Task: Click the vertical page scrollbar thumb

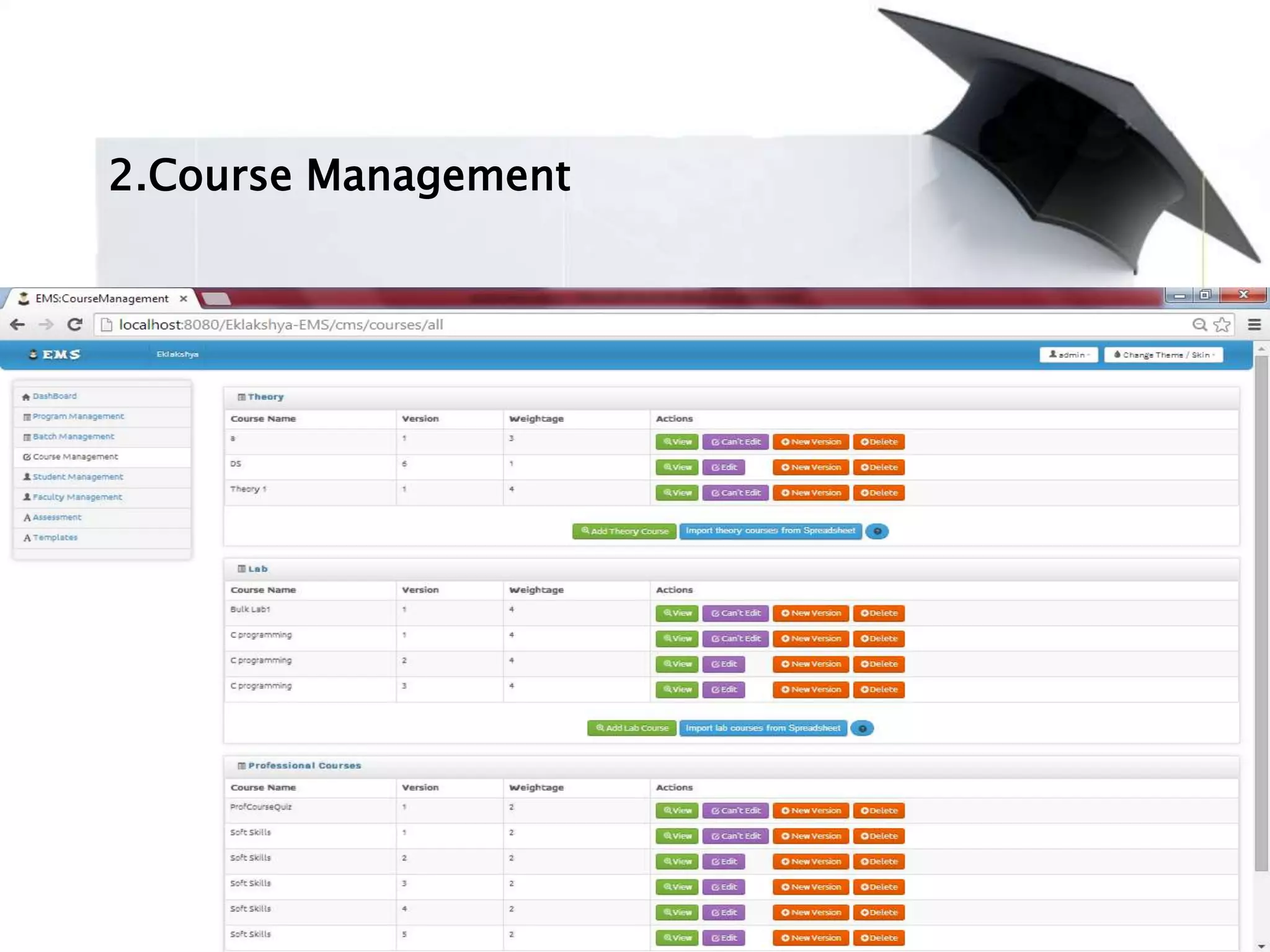Action: click(1261, 614)
